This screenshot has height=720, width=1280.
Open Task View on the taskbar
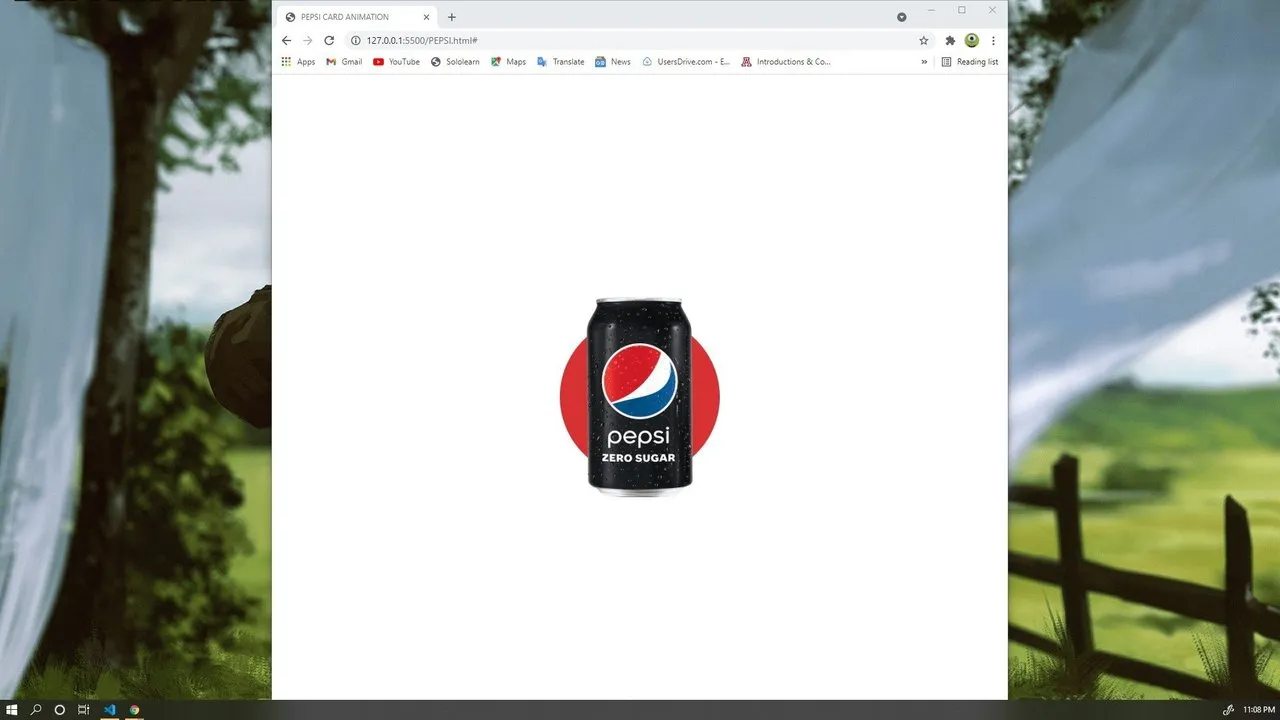pos(84,710)
